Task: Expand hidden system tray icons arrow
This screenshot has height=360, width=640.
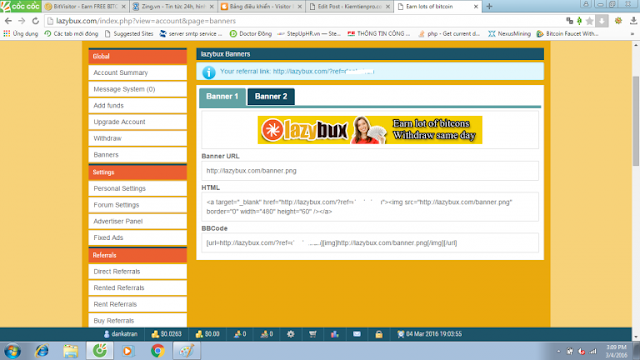Action: point(558,351)
